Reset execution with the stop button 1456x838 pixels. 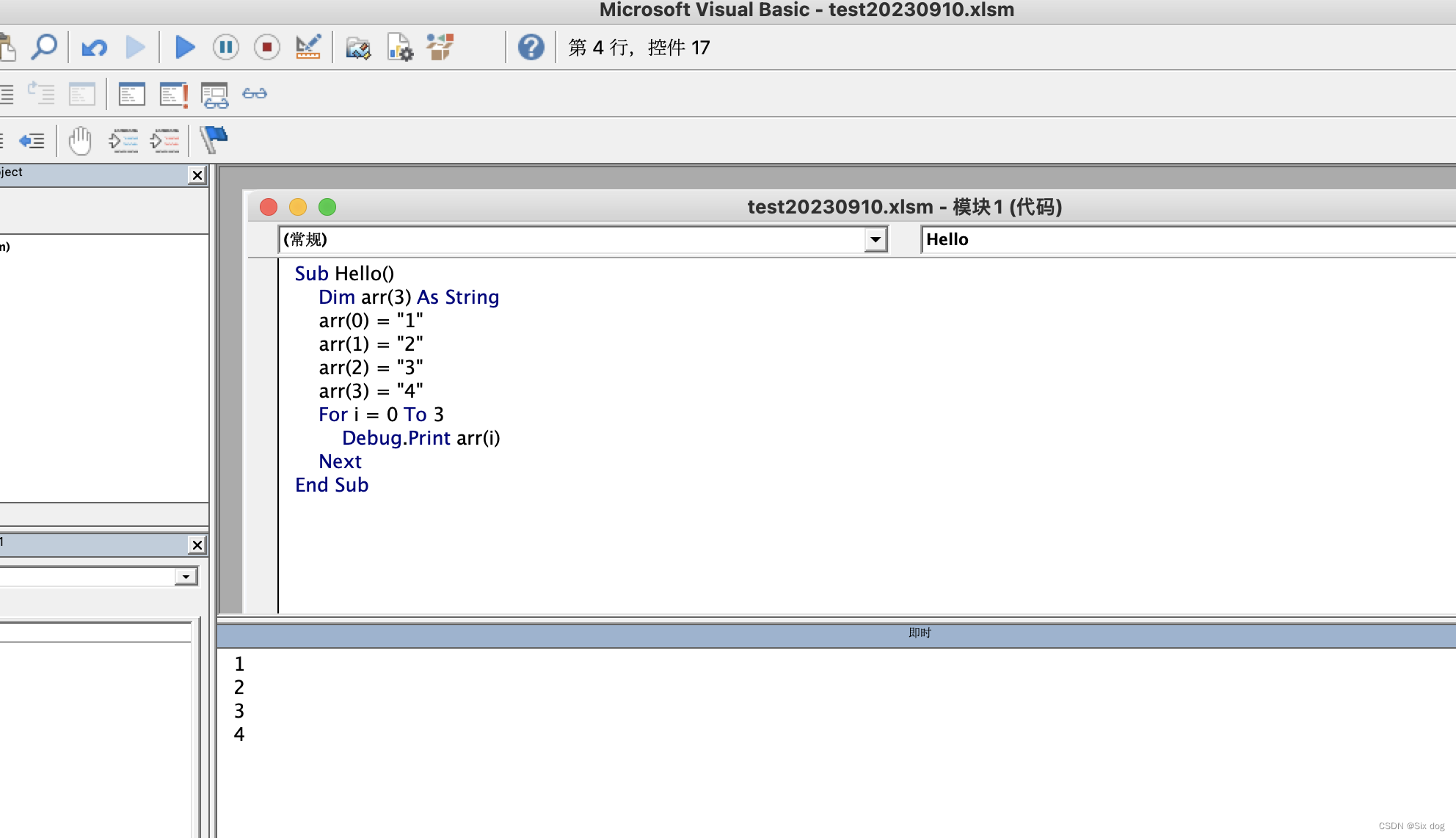point(267,48)
